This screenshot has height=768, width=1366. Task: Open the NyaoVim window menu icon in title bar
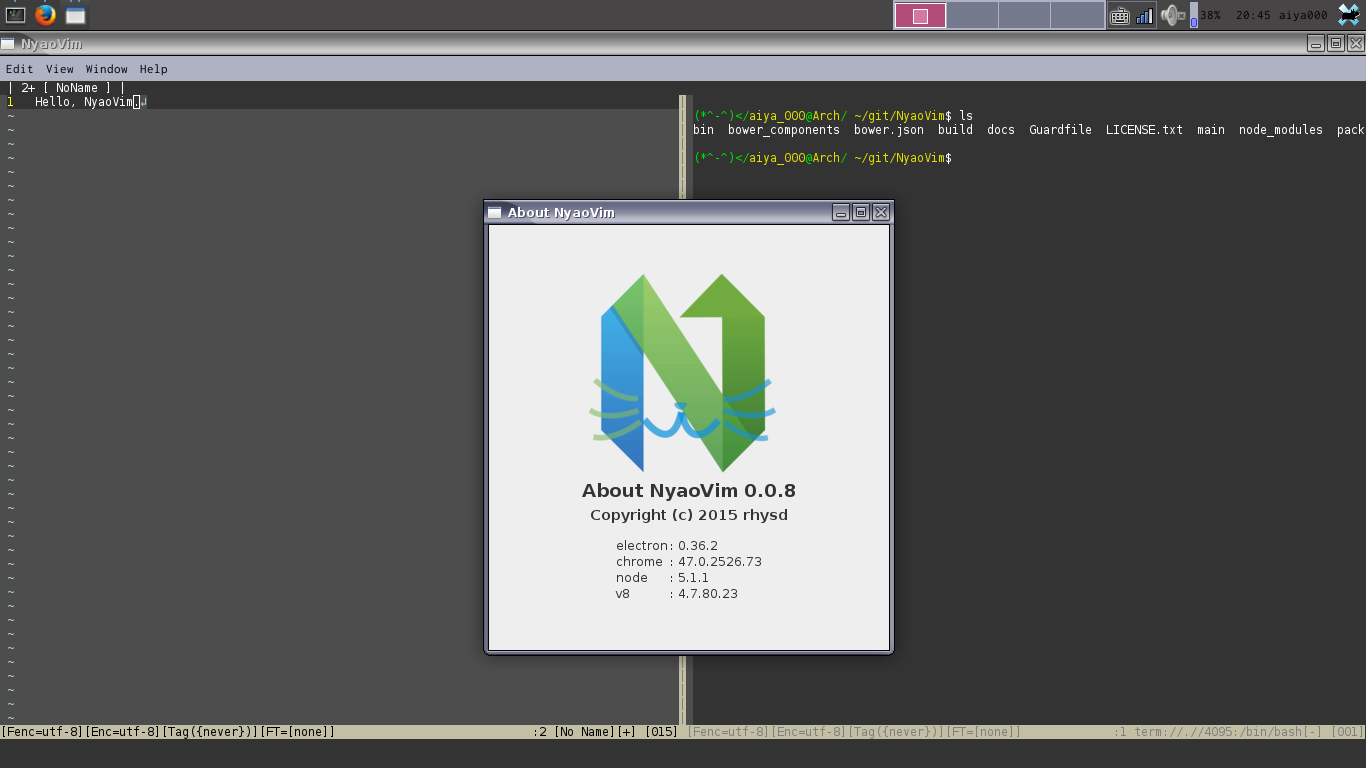click(8, 44)
